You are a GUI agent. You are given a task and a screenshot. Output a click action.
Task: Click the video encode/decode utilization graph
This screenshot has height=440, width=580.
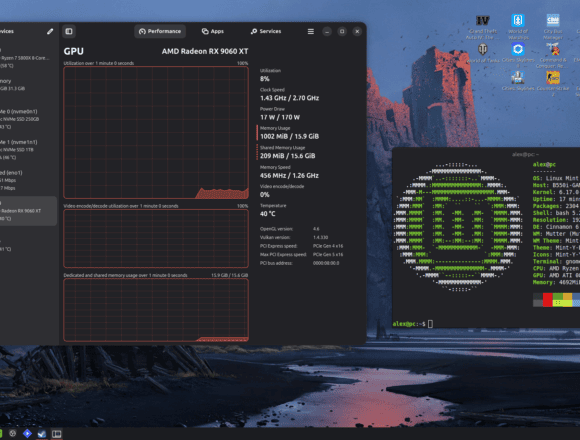(156, 238)
